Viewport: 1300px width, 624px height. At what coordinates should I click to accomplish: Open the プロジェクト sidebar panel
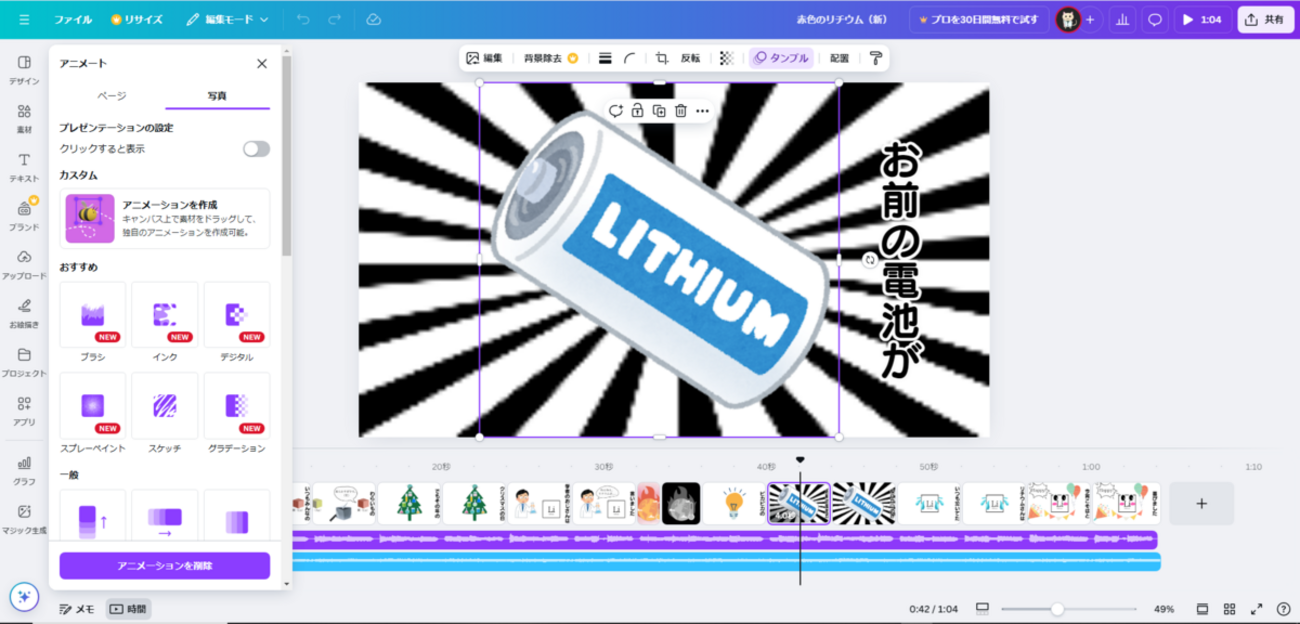[x=24, y=362]
